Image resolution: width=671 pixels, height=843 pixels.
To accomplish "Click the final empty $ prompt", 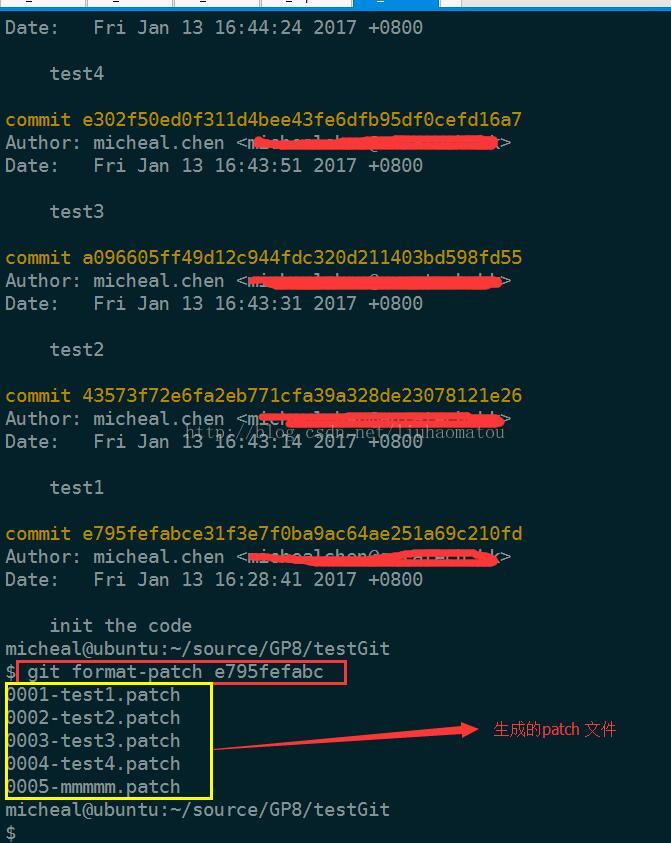I will (11, 833).
